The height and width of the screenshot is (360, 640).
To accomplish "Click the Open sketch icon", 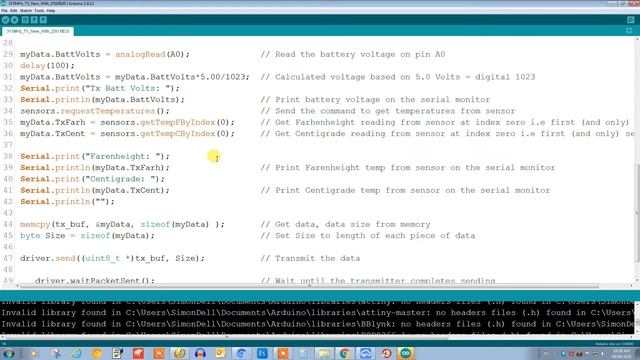I will click(34, 20).
